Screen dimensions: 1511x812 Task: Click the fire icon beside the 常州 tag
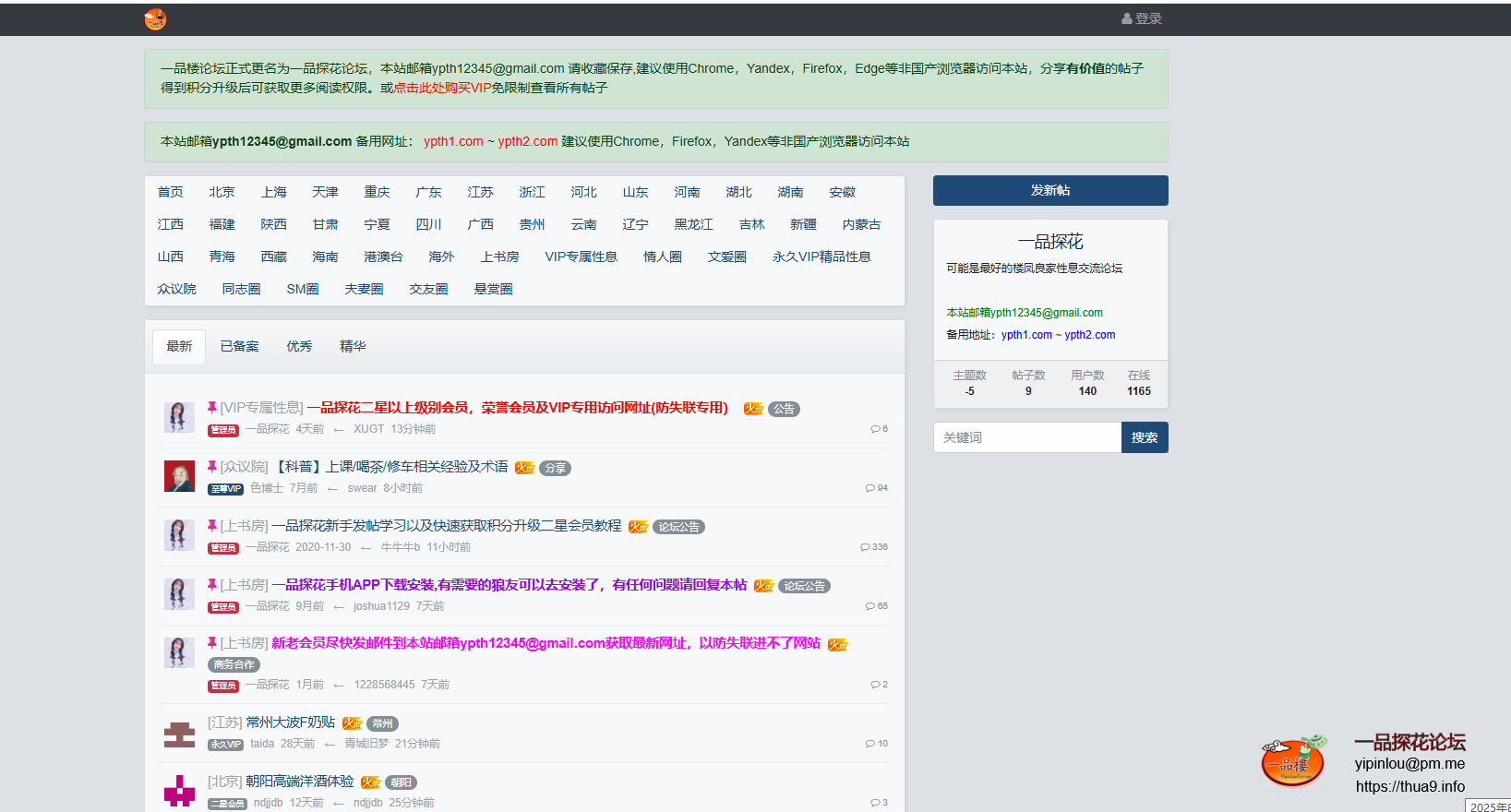pyautogui.click(x=353, y=723)
